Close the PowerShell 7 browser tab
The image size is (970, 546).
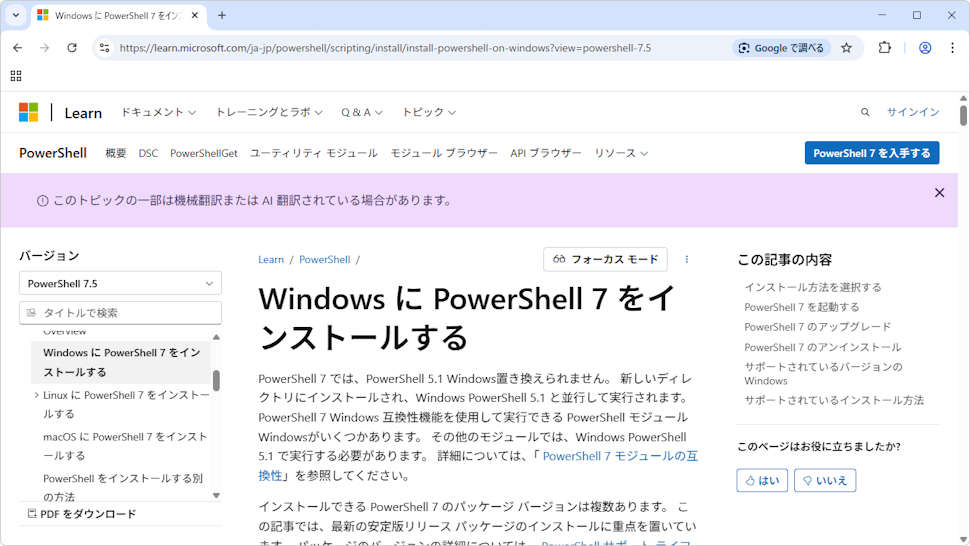click(x=195, y=15)
